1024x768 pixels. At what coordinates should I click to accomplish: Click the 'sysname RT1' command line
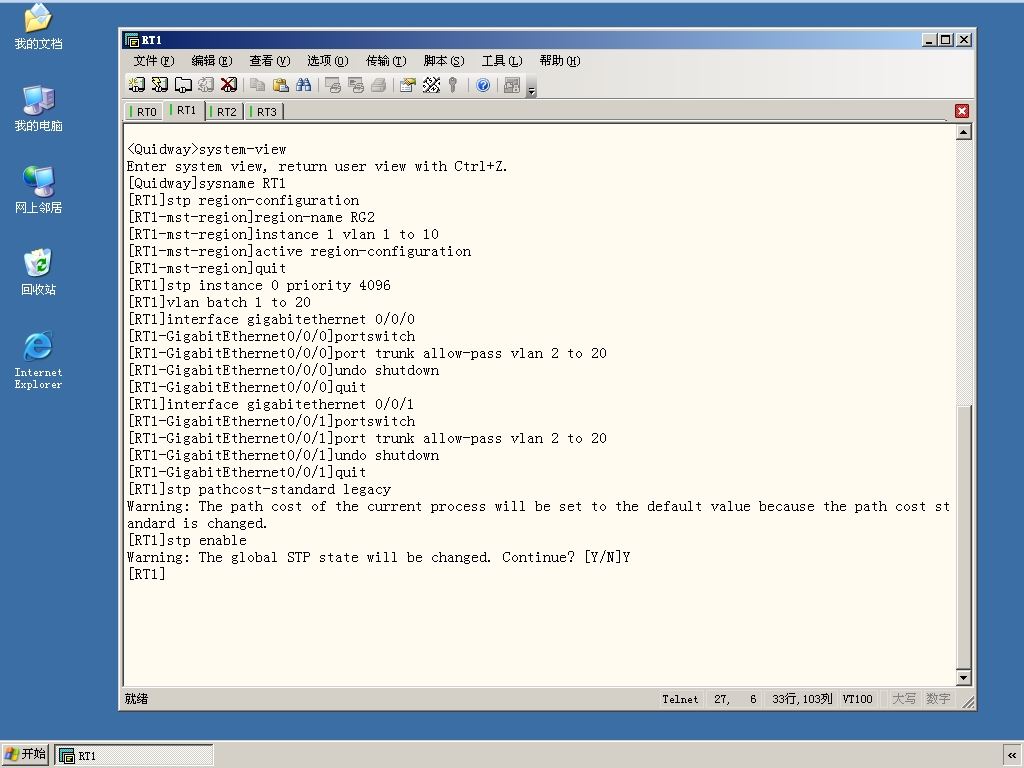(x=206, y=184)
